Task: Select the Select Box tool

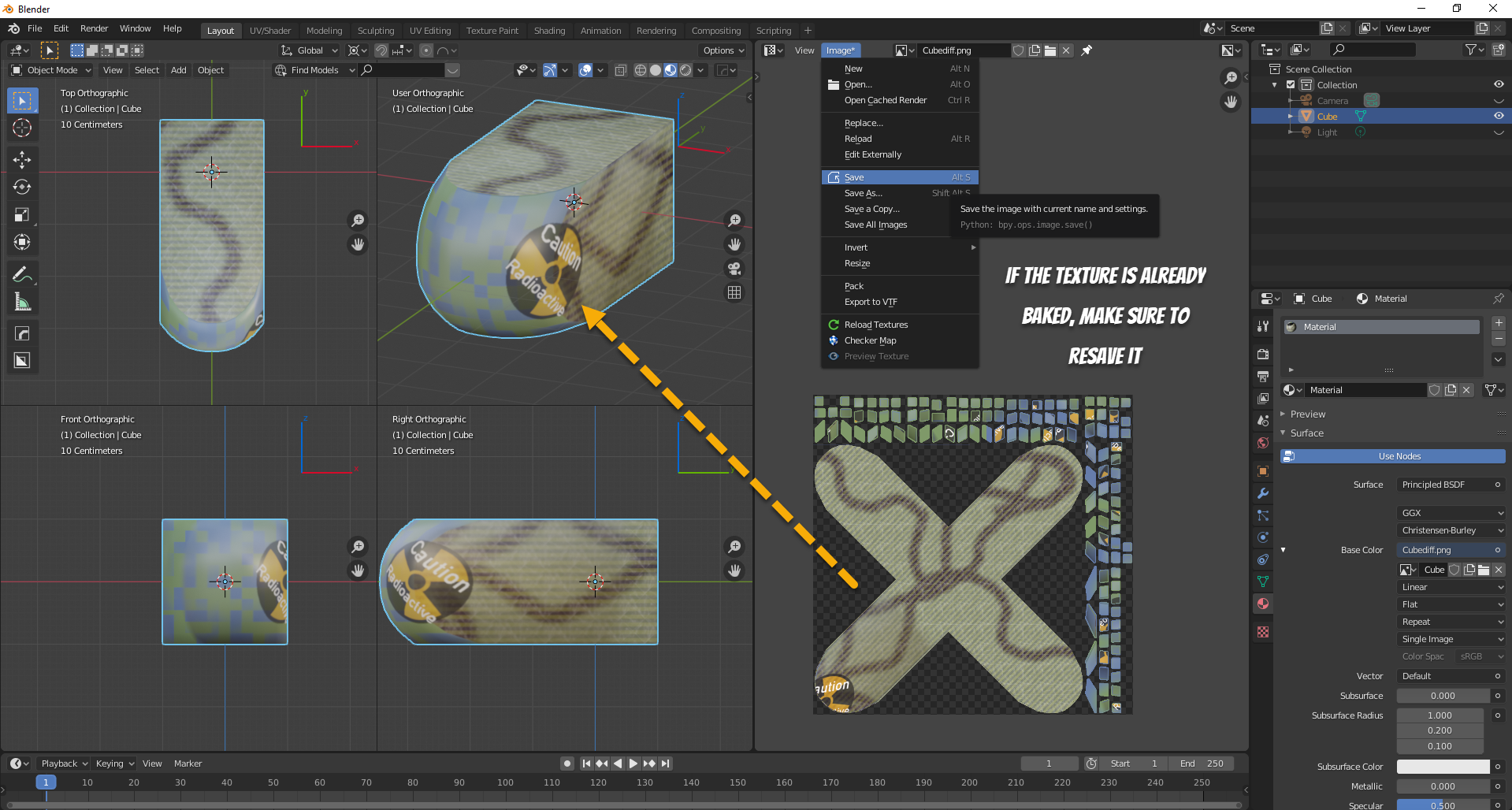Action: (22, 101)
